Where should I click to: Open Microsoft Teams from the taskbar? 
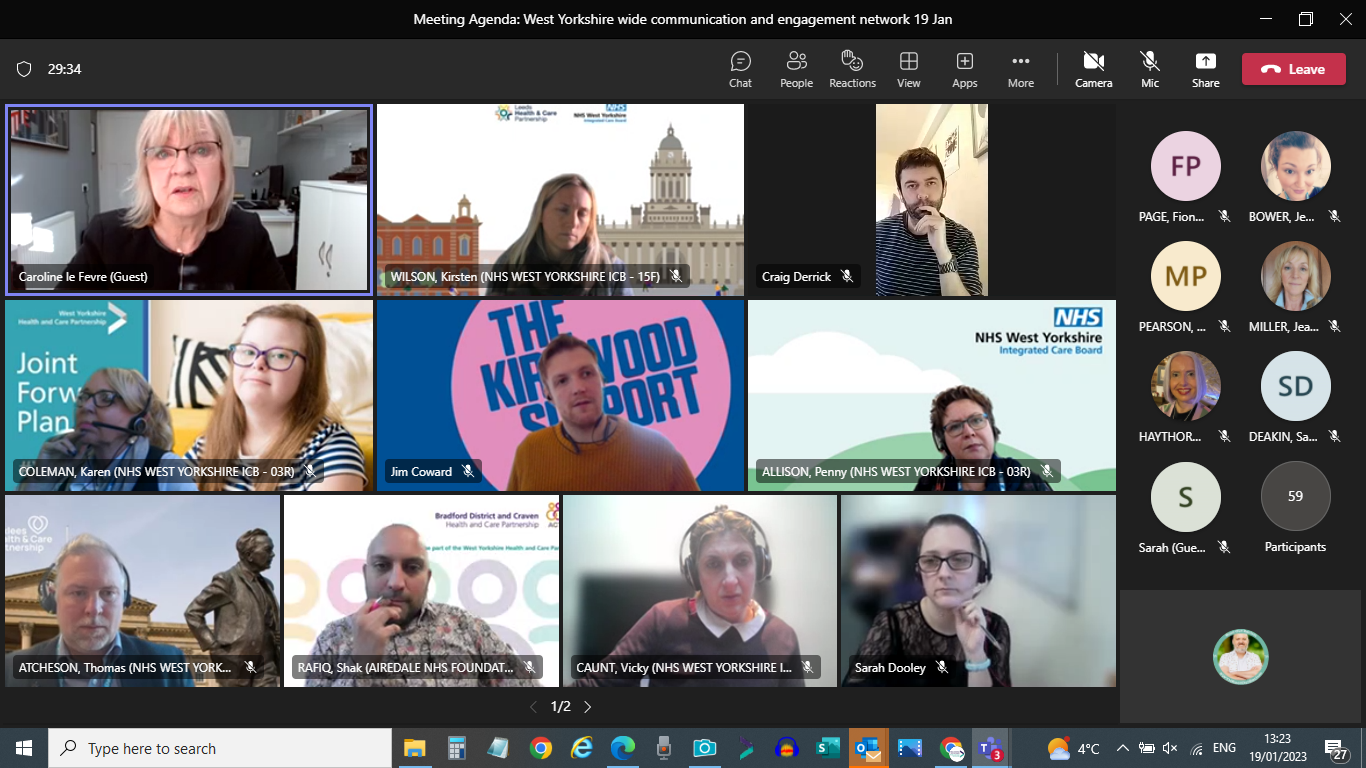[990, 748]
